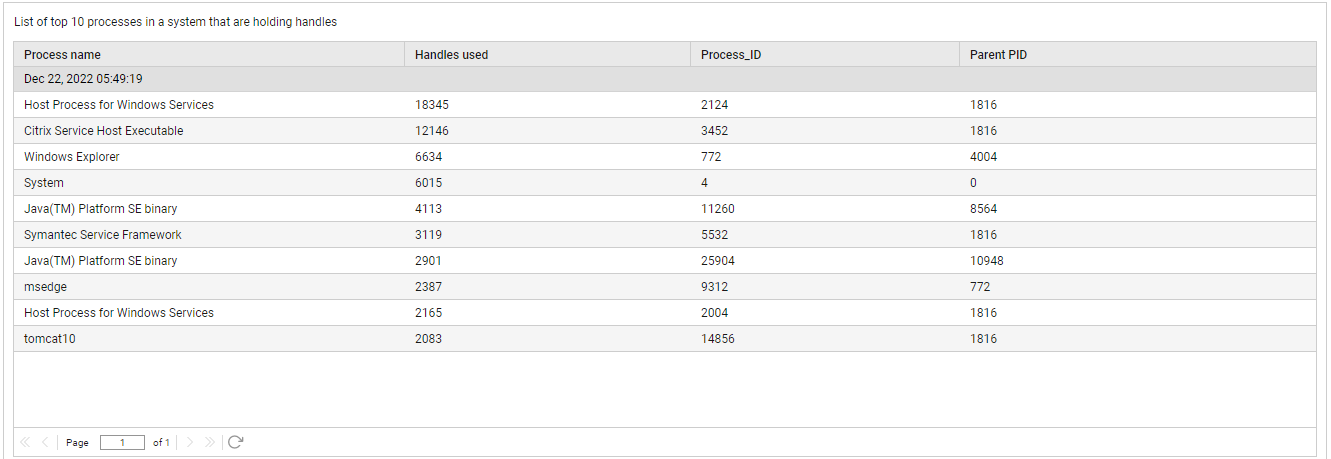Click the msedge process row
The image size is (1331, 459).
(665, 287)
